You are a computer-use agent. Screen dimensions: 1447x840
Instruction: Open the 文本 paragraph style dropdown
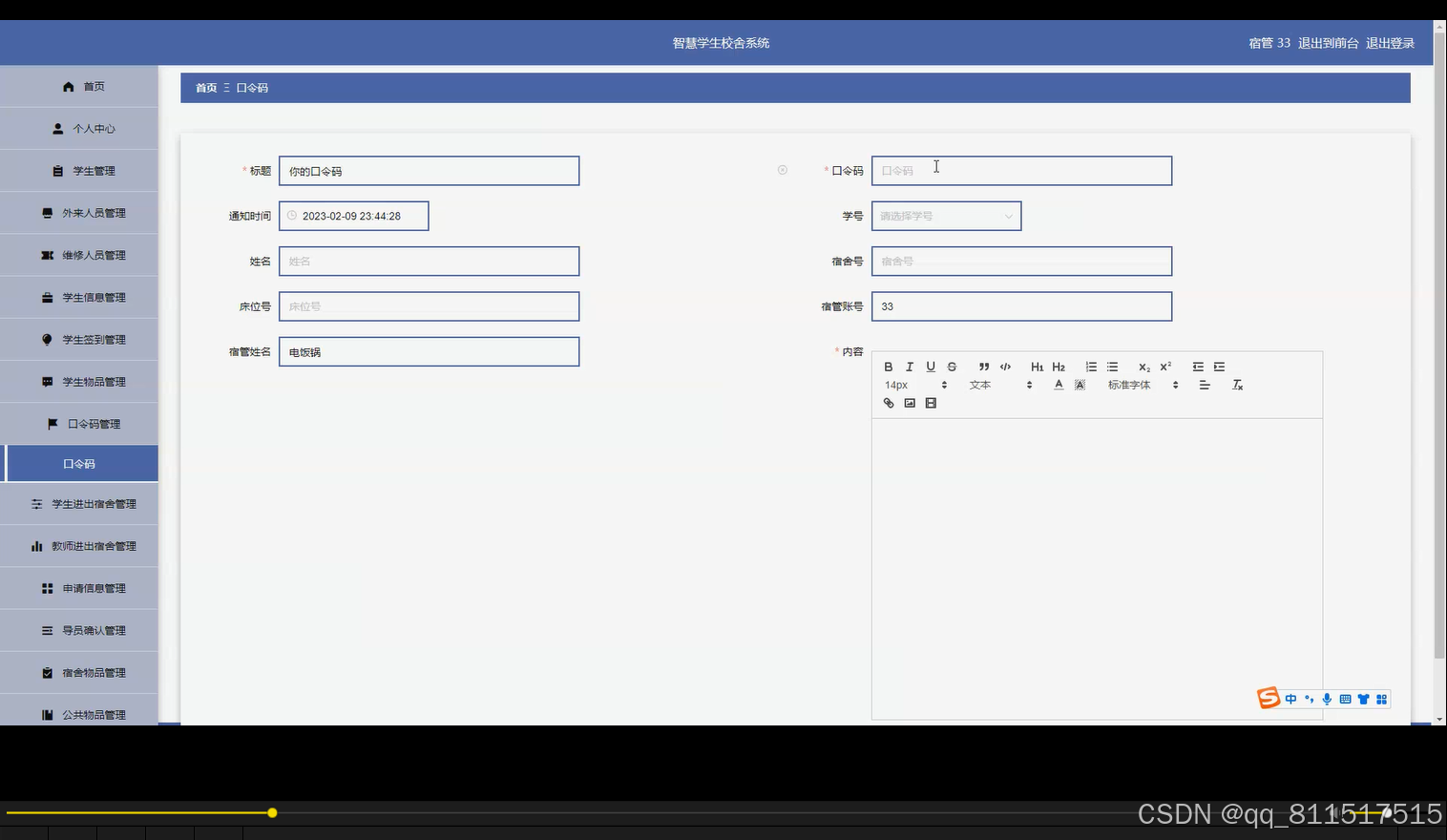(x=1000, y=385)
